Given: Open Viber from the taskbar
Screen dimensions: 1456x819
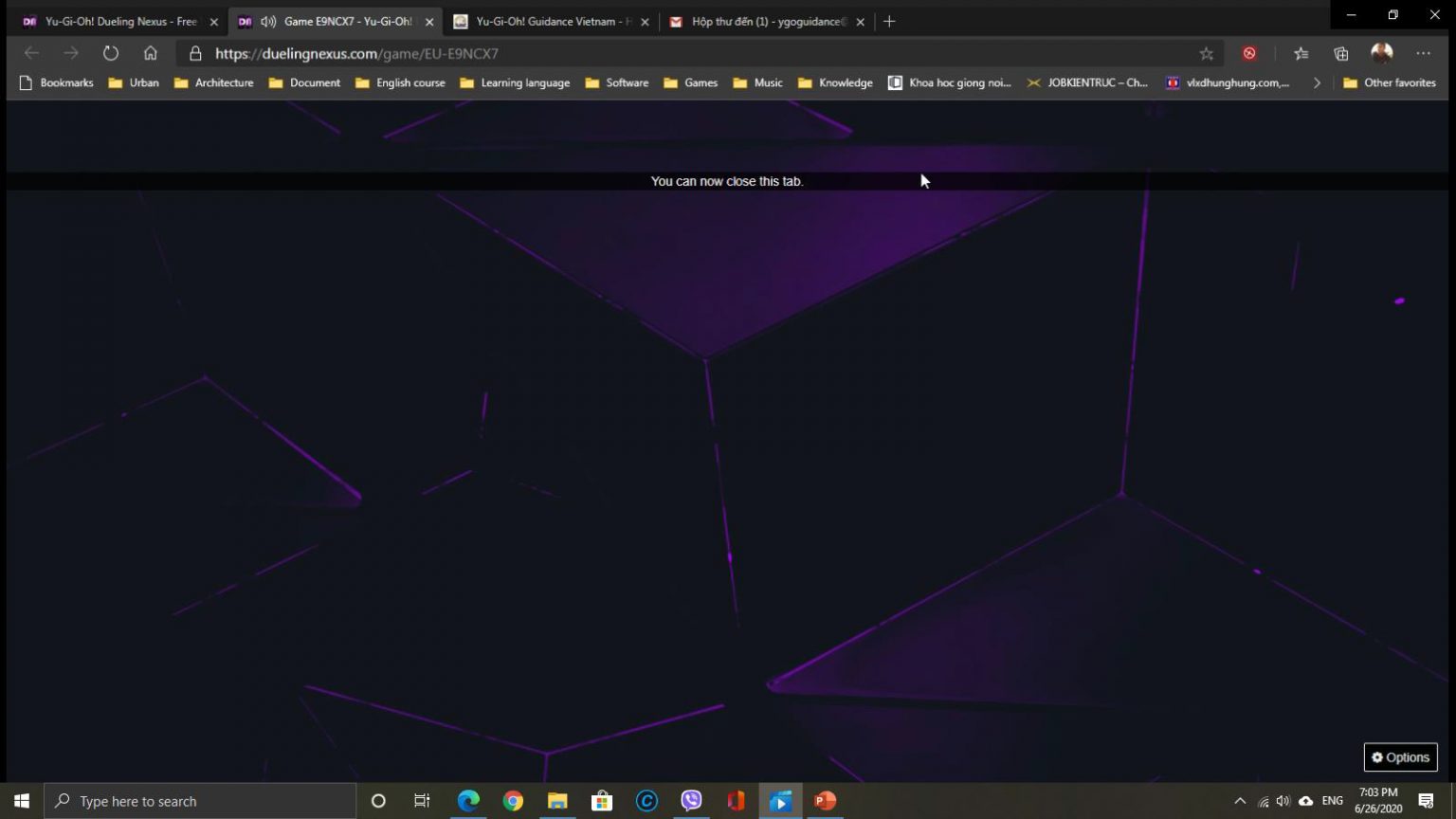Looking at the screenshot, I should click(691, 801).
